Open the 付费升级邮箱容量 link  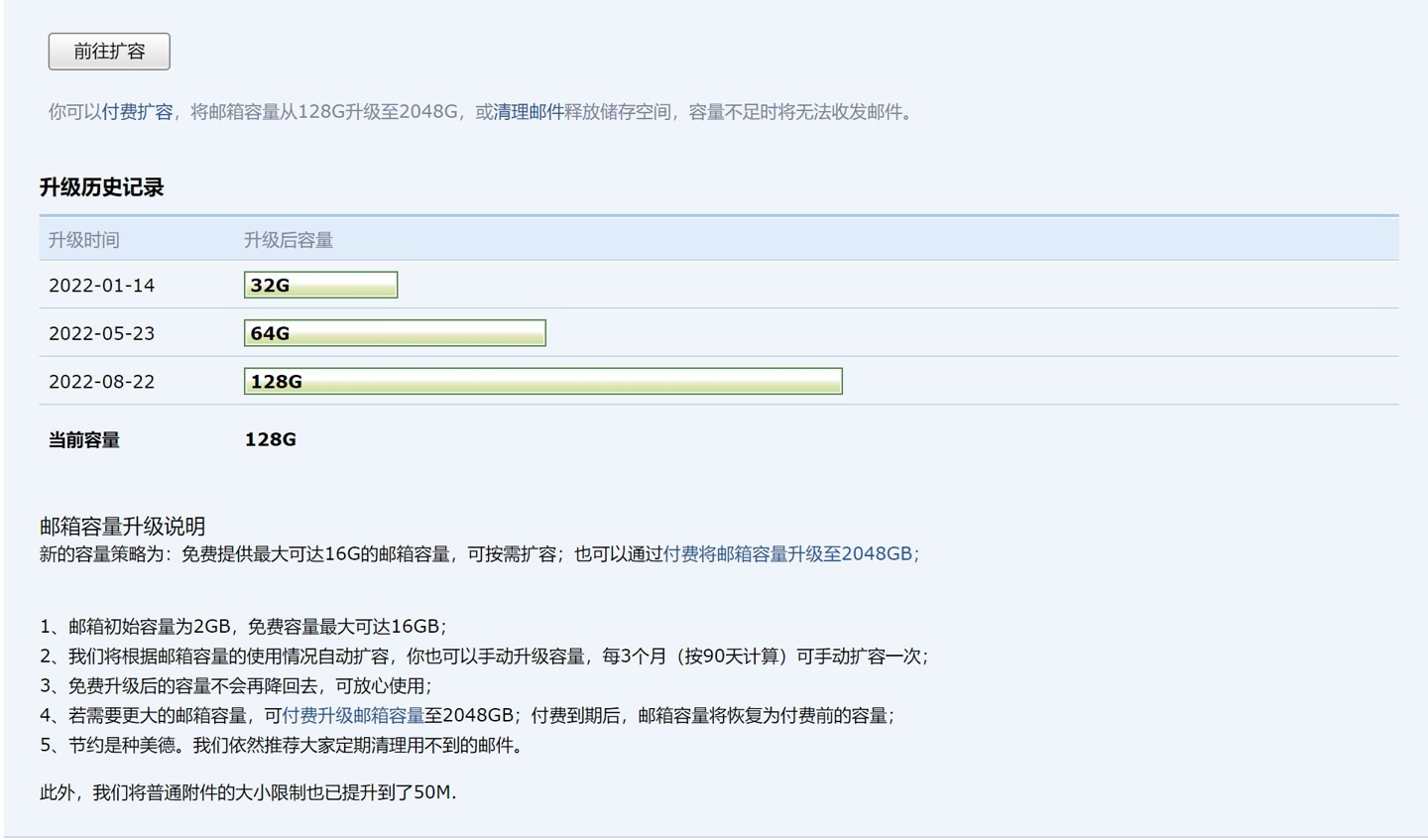tap(353, 716)
